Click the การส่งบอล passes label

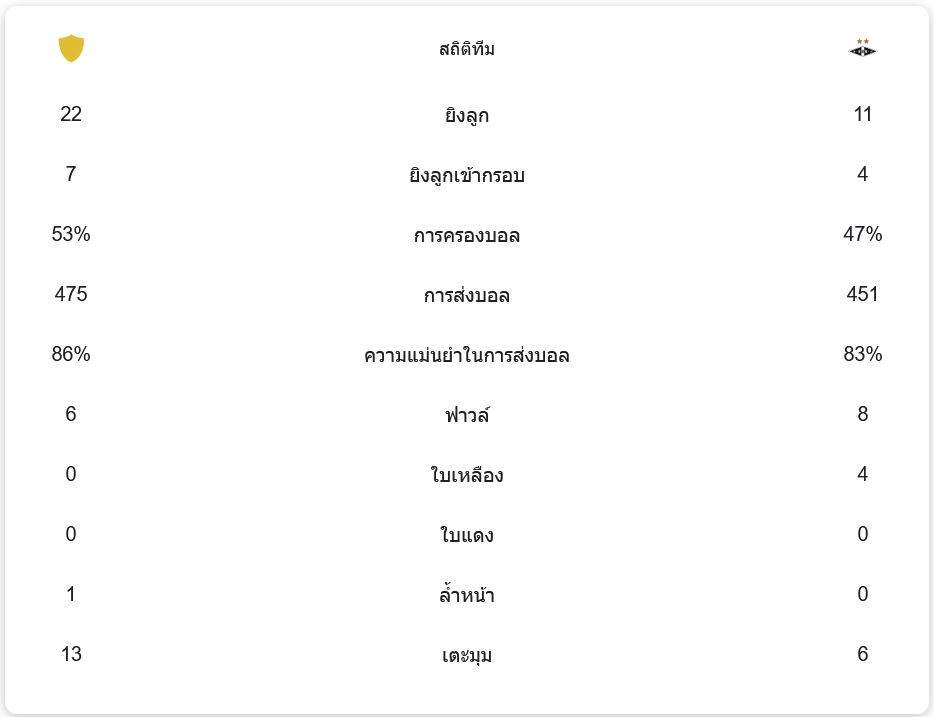[x=466, y=295]
